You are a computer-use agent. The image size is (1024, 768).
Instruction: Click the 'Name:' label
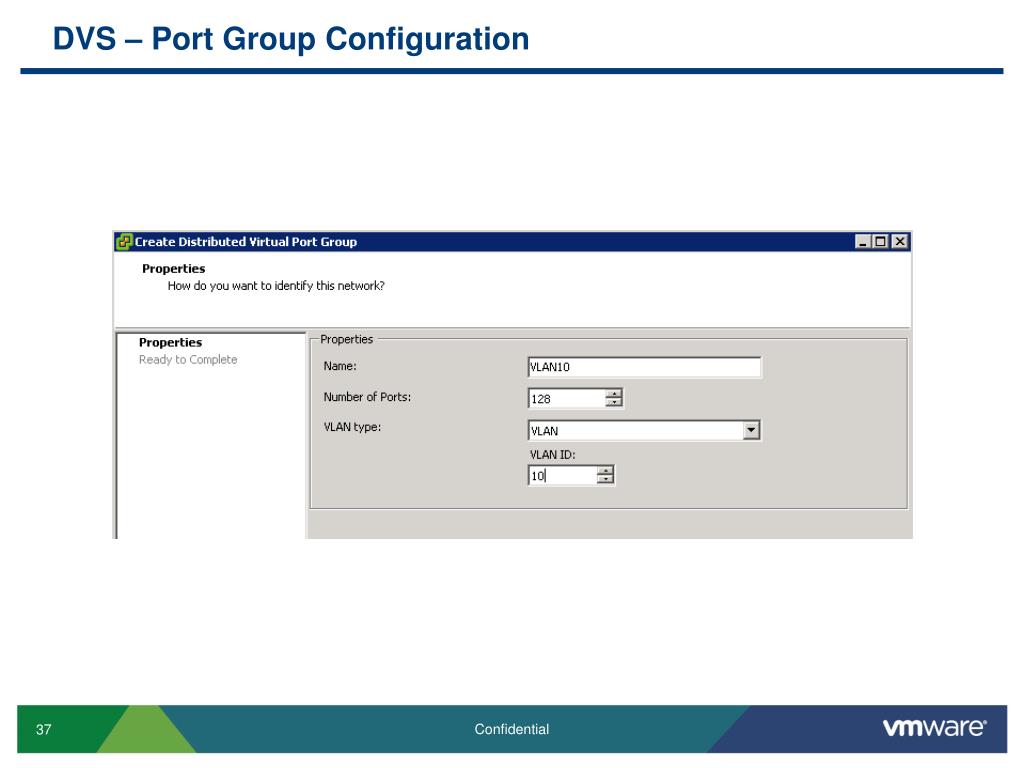pos(340,366)
